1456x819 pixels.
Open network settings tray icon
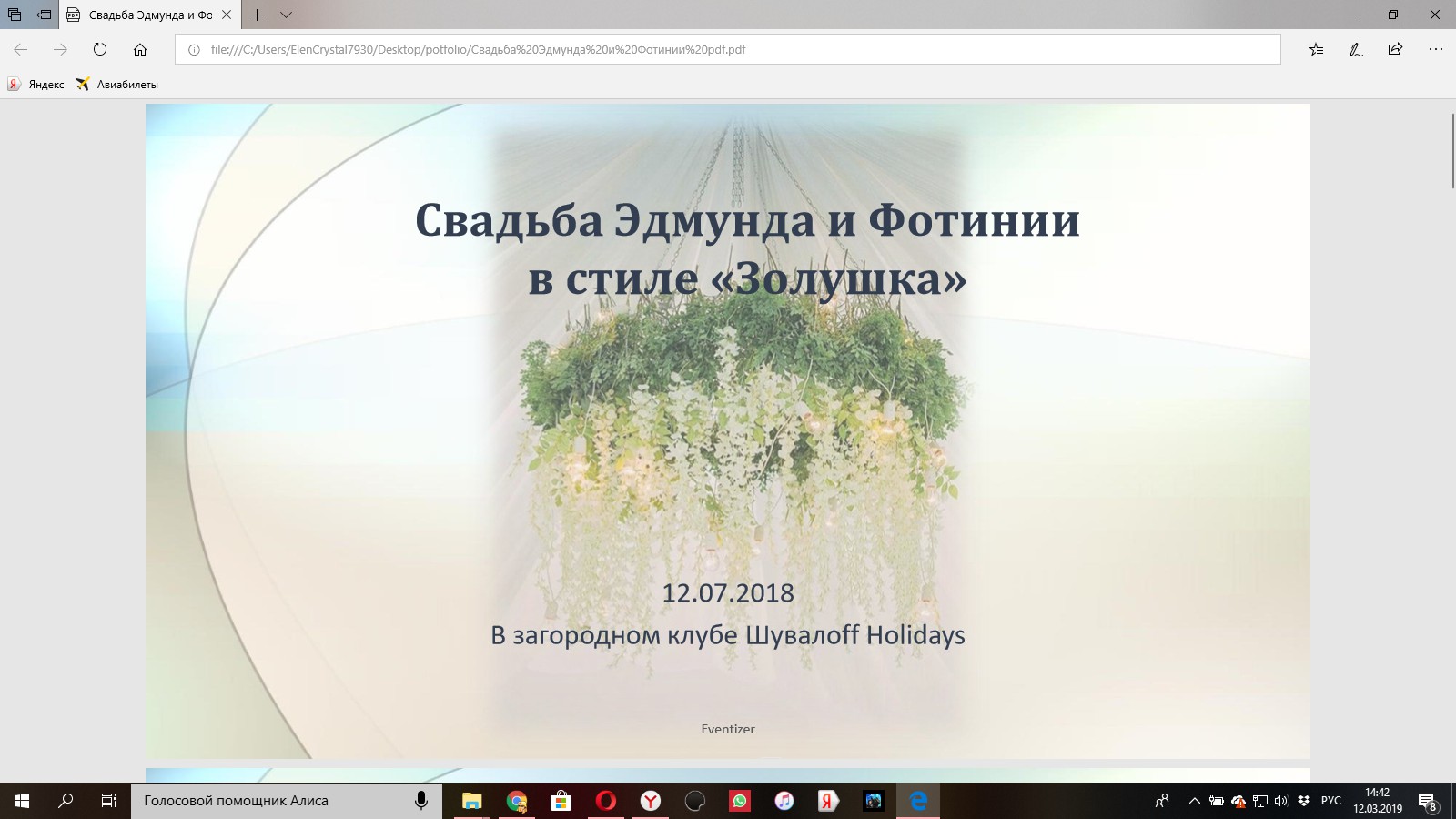[1260, 801]
